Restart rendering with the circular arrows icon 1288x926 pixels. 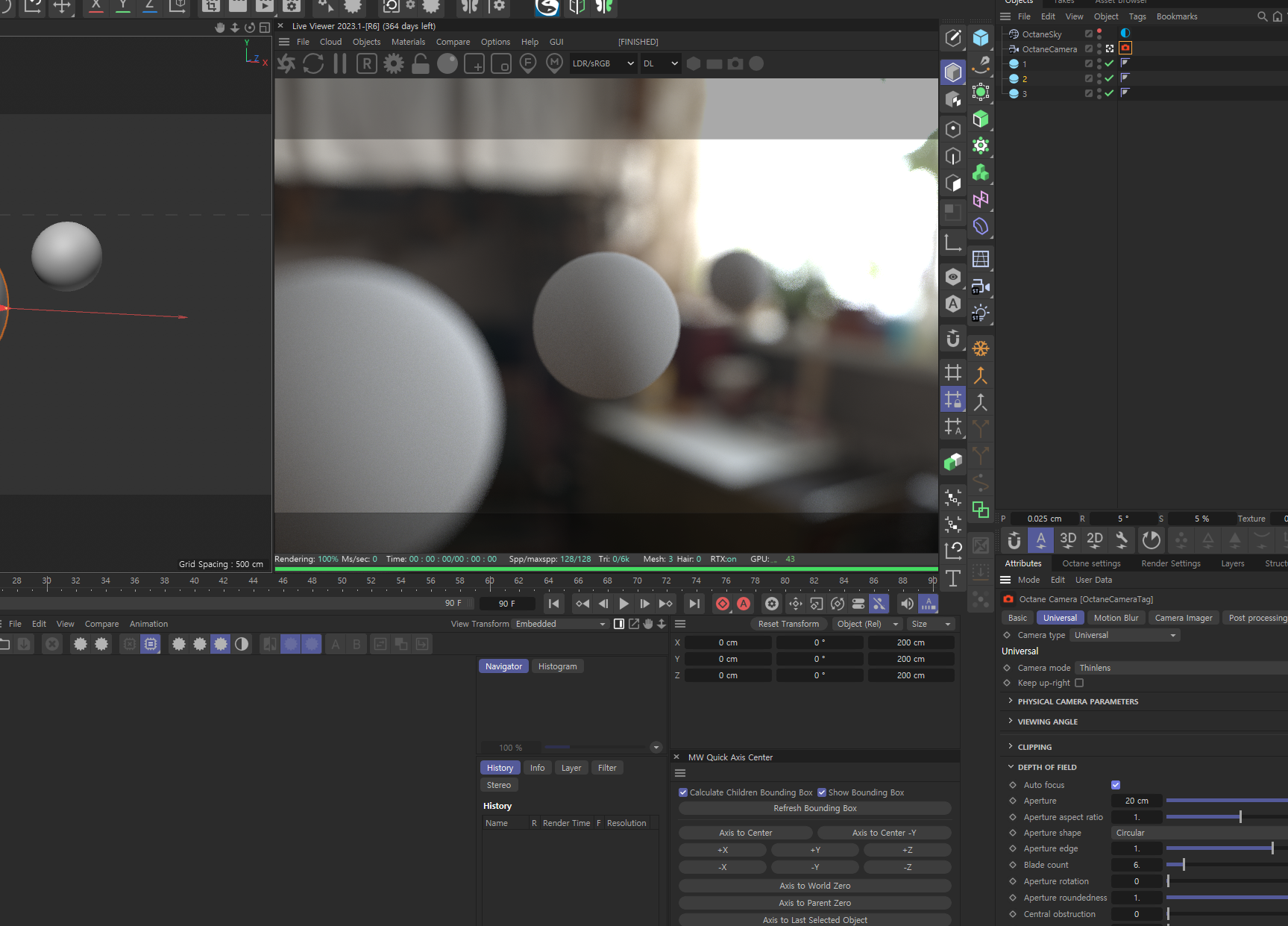(x=313, y=63)
